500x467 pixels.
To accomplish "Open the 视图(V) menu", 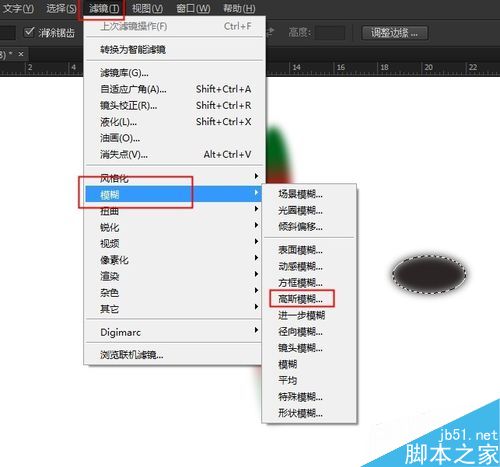I will 147,8.
